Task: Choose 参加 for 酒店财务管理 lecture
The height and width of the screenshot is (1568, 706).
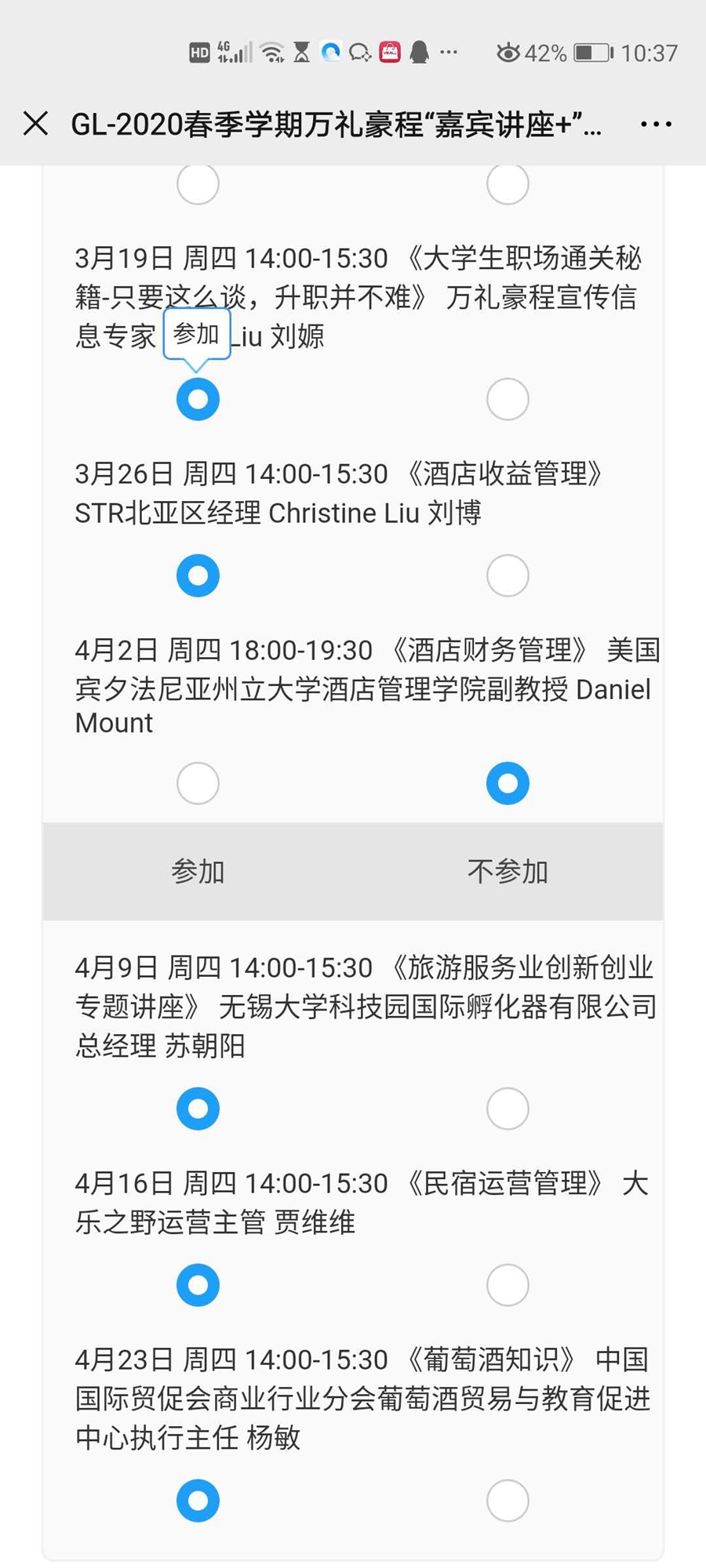Action: (198, 783)
